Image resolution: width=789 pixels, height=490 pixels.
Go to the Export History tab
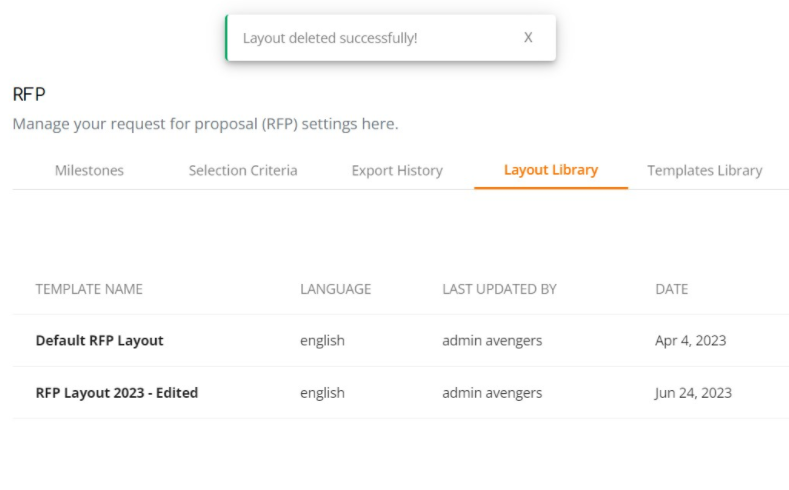point(397,171)
